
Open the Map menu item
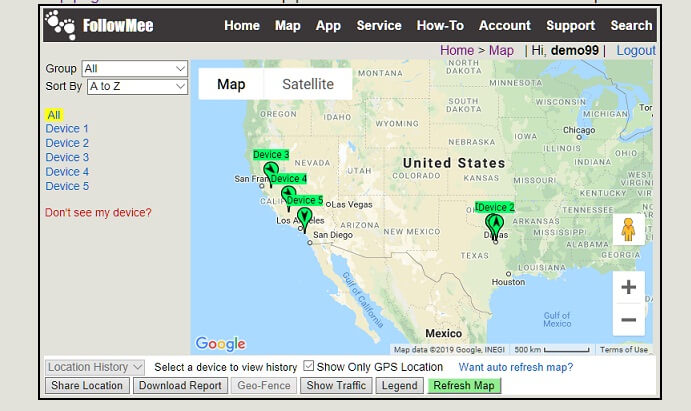(288, 26)
